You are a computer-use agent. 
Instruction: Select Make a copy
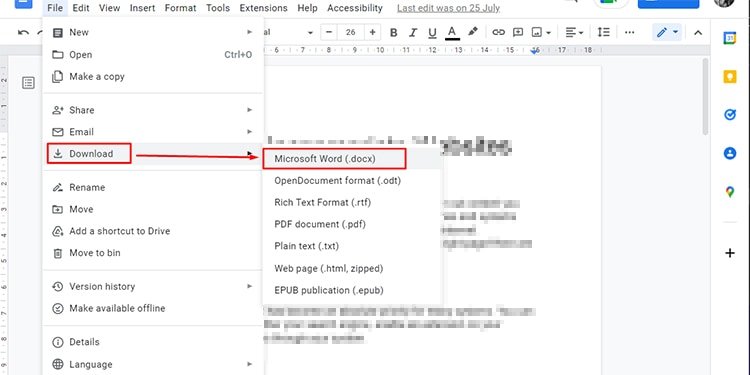(x=153, y=77)
